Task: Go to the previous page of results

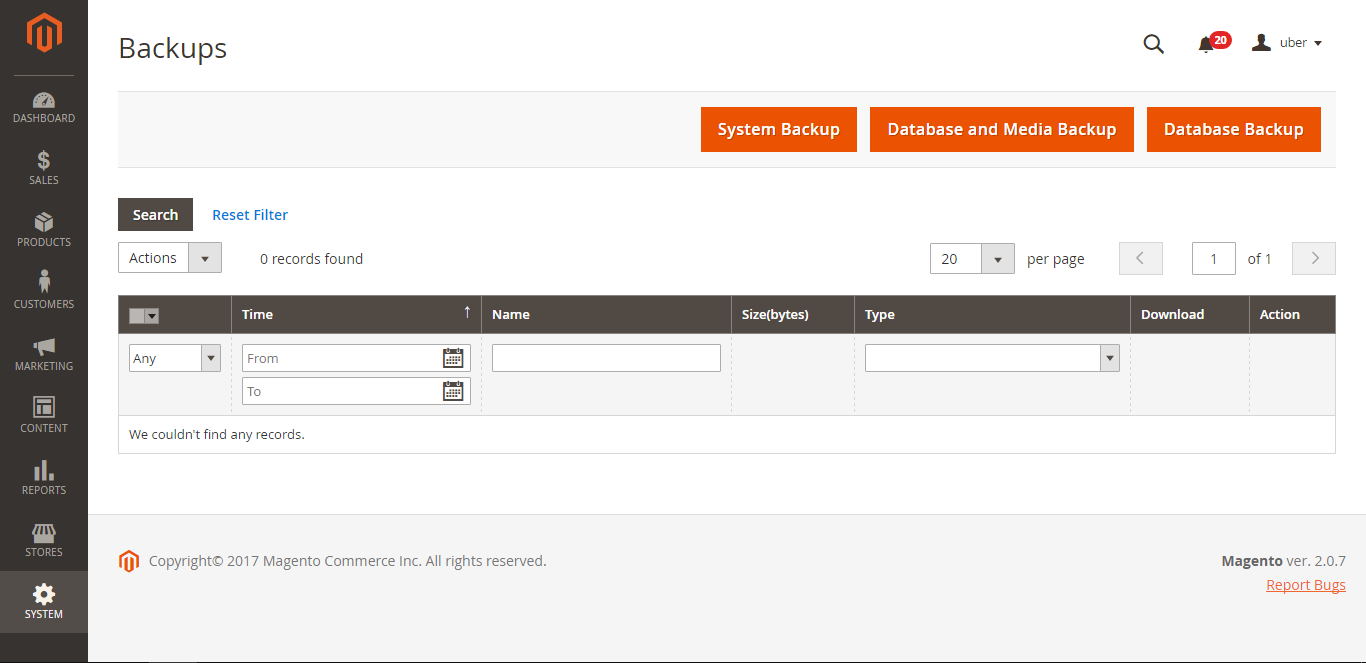Action: pyautogui.click(x=1141, y=259)
